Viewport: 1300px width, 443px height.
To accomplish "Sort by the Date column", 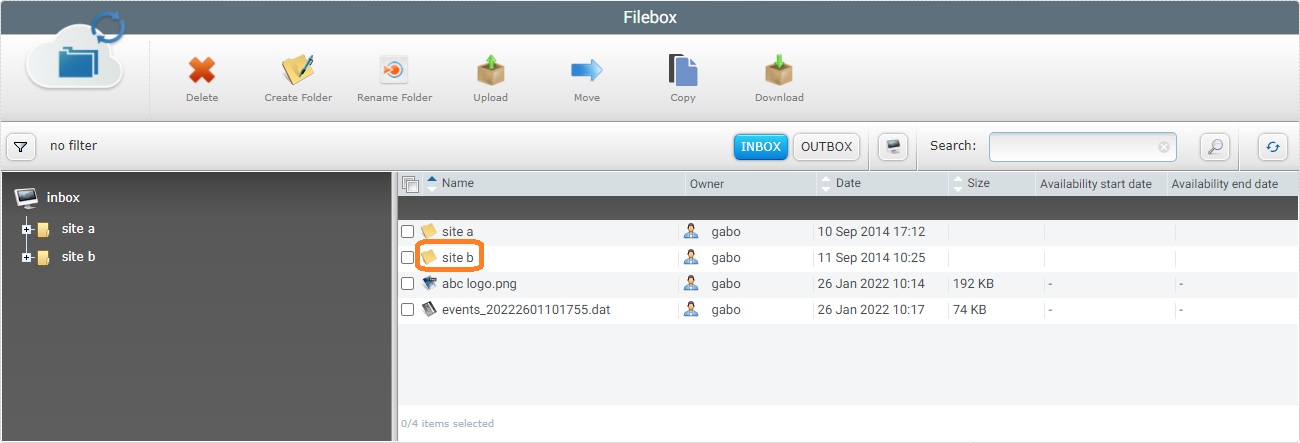I will click(847, 184).
